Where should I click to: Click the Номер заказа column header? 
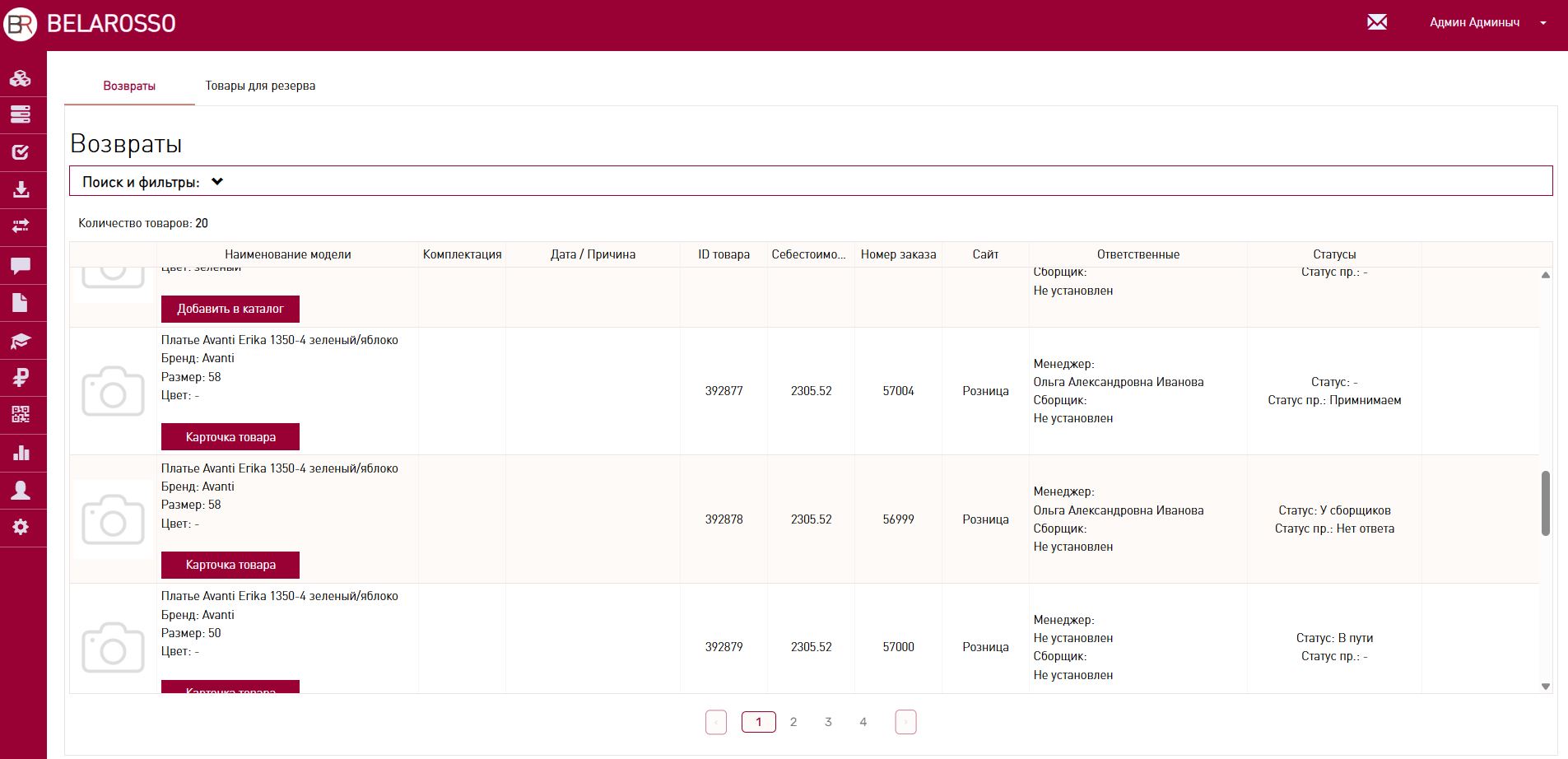899,254
